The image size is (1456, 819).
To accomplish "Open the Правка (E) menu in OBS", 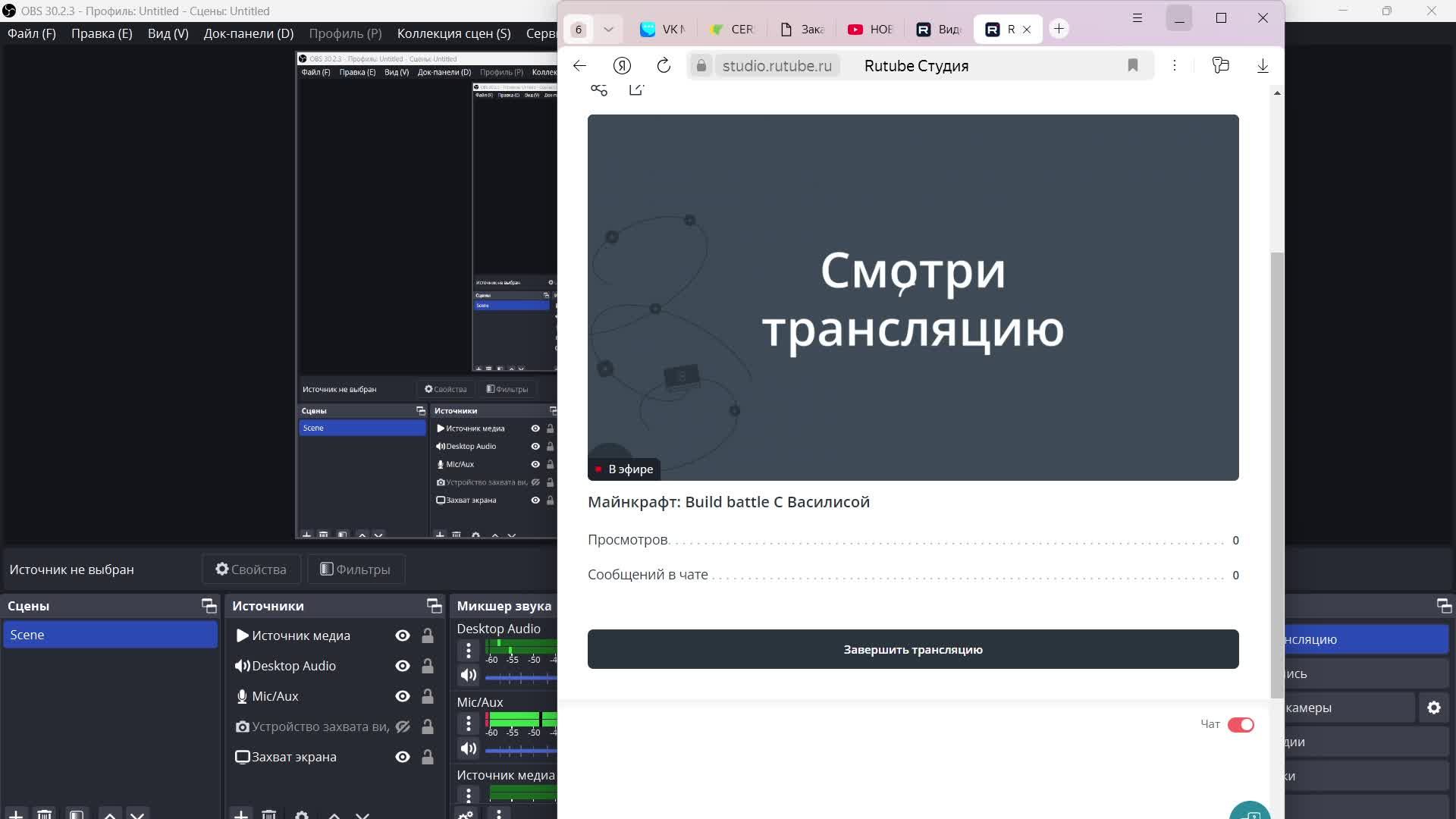I will coord(102,33).
